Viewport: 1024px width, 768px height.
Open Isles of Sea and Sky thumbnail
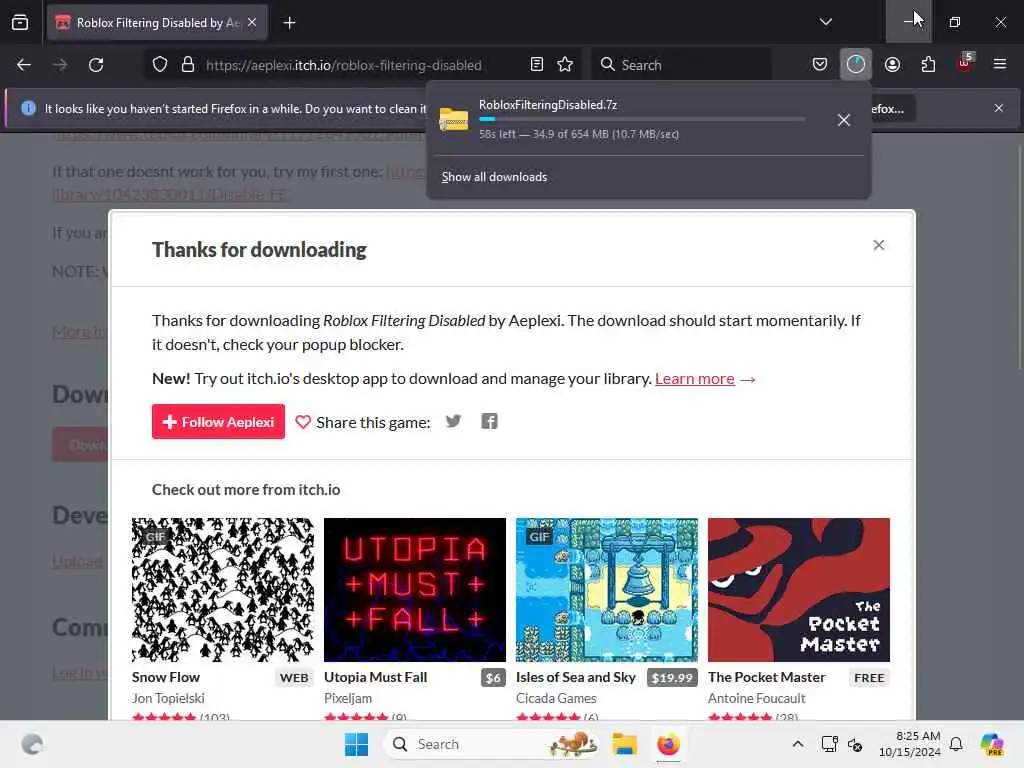[607, 590]
